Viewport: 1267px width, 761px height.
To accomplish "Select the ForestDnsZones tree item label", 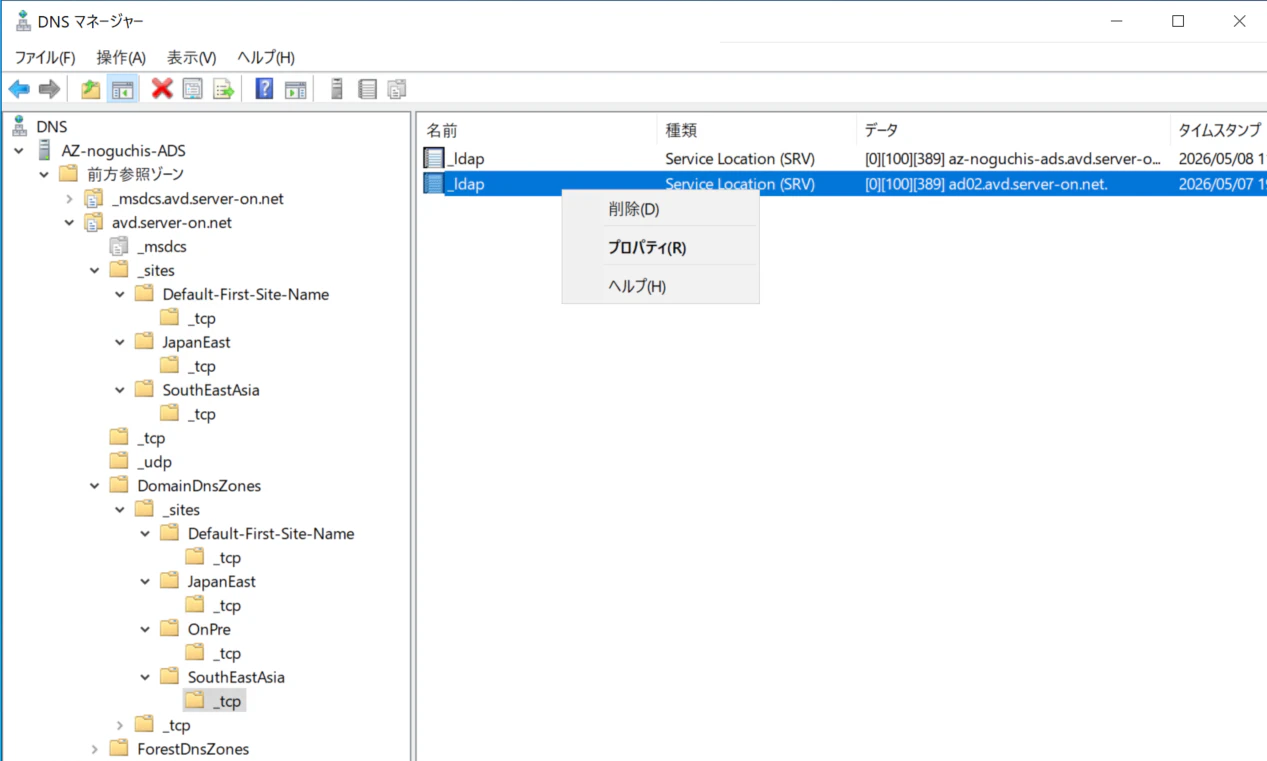I will point(193,749).
